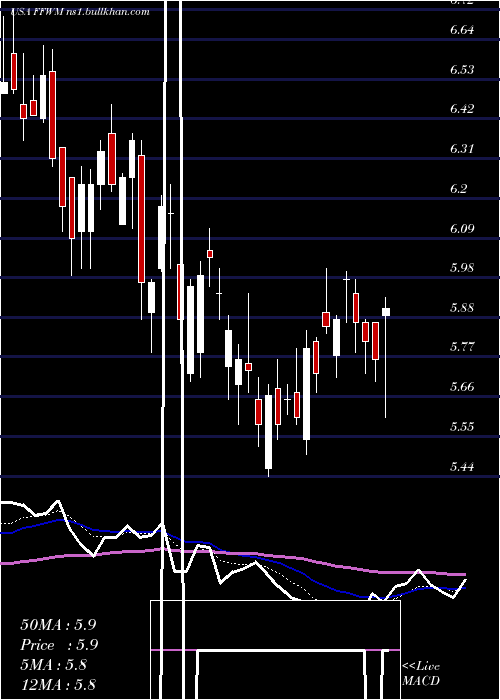Click the 6.64 price axis label
The image size is (500, 700).
point(462,30)
